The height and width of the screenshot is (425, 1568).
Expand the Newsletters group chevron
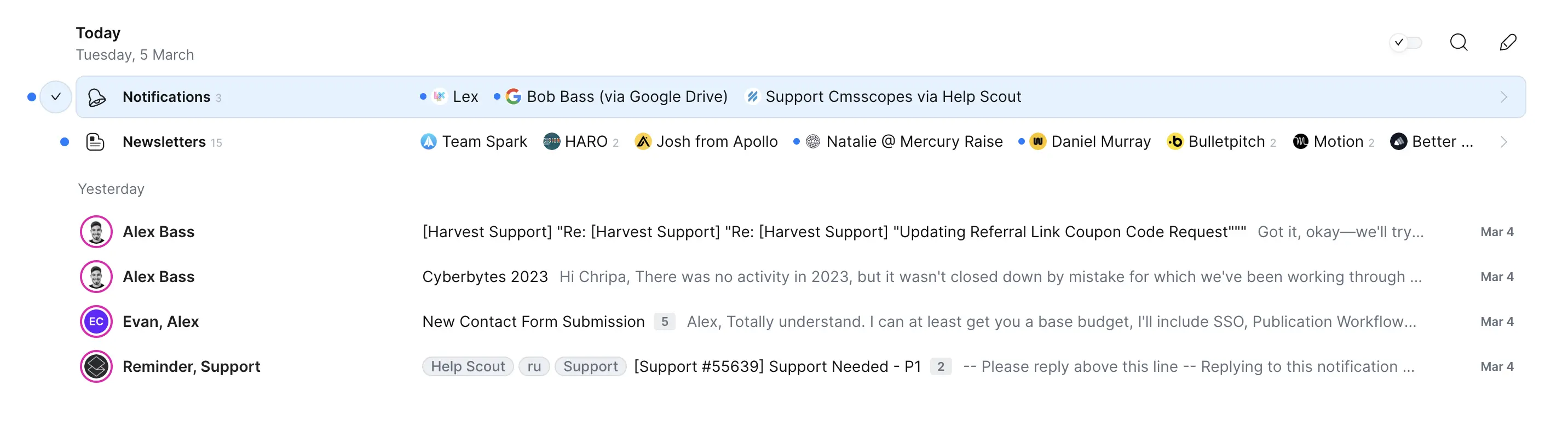[x=1503, y=142]
